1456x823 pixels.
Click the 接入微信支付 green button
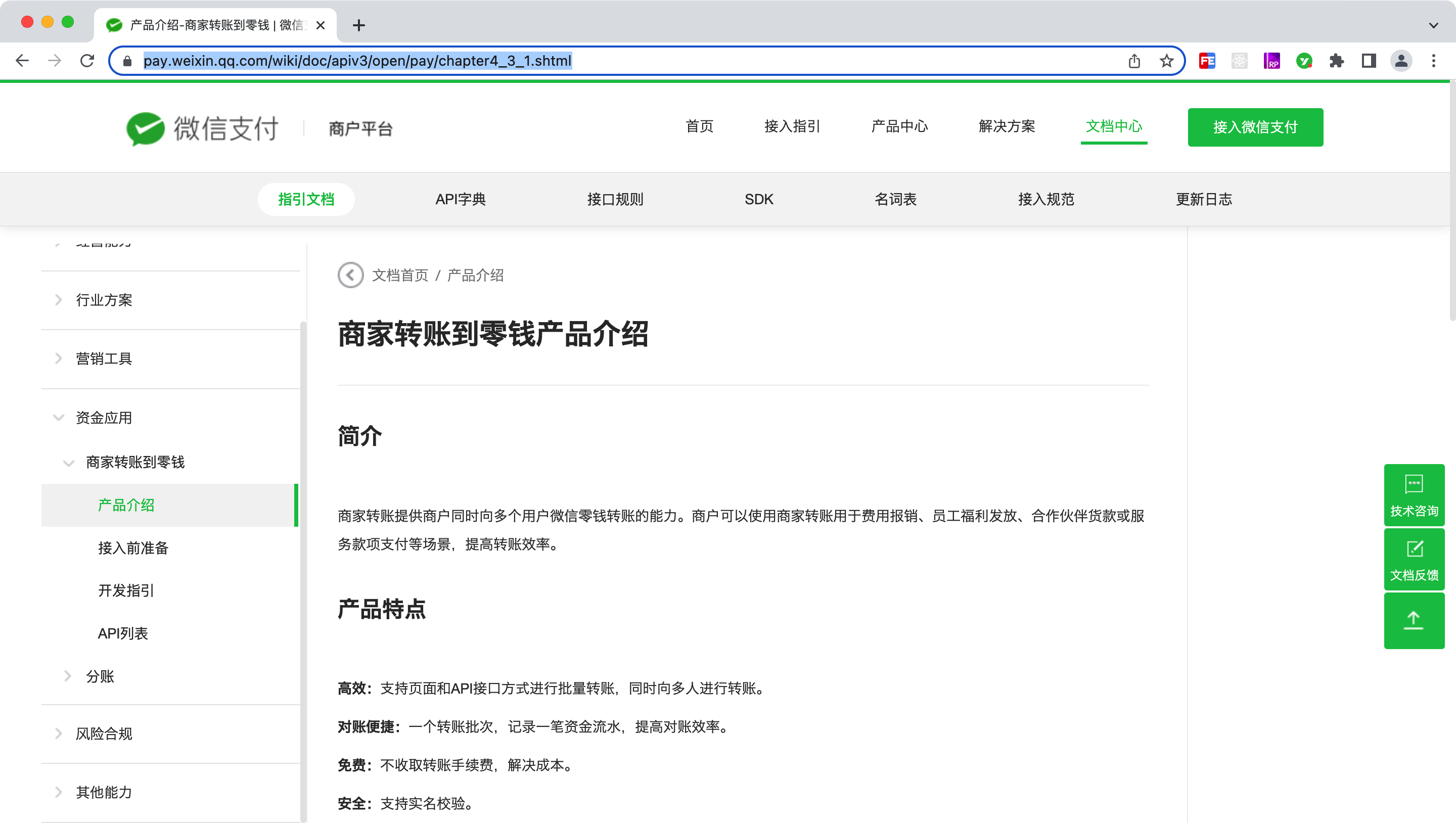(x=1255, y=127)
